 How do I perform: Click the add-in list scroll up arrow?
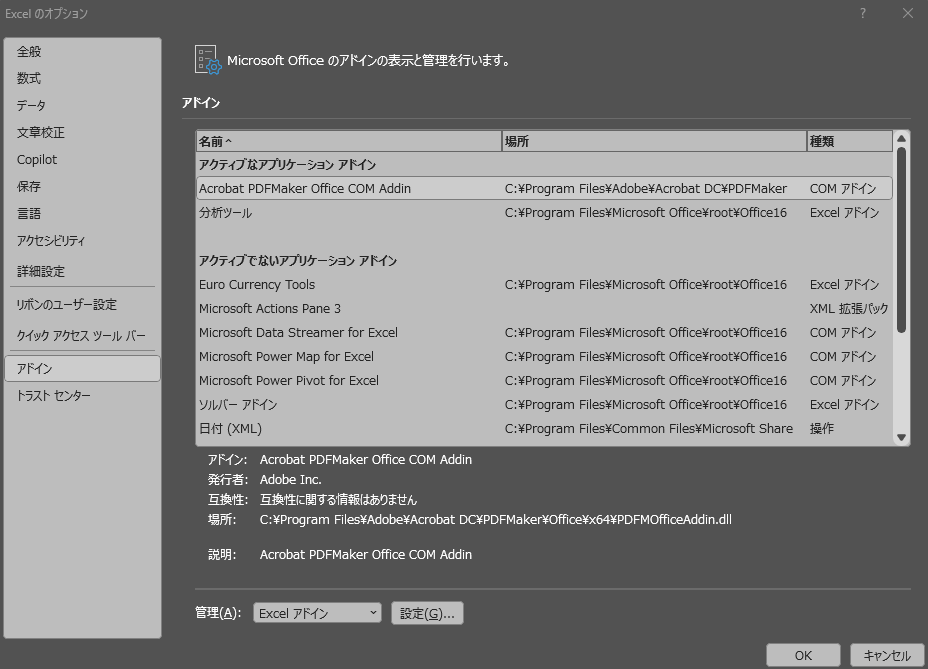click(x=901, y=139)
